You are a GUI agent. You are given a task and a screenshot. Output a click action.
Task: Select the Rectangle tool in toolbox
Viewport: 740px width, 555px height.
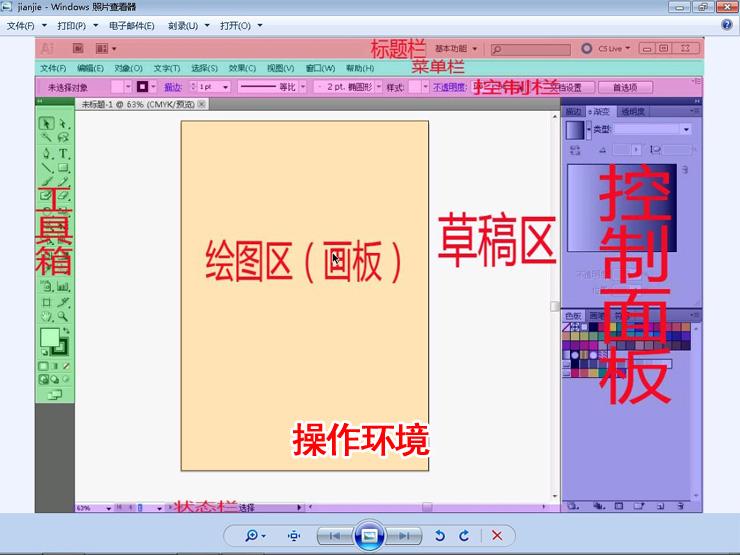[63, 168]
